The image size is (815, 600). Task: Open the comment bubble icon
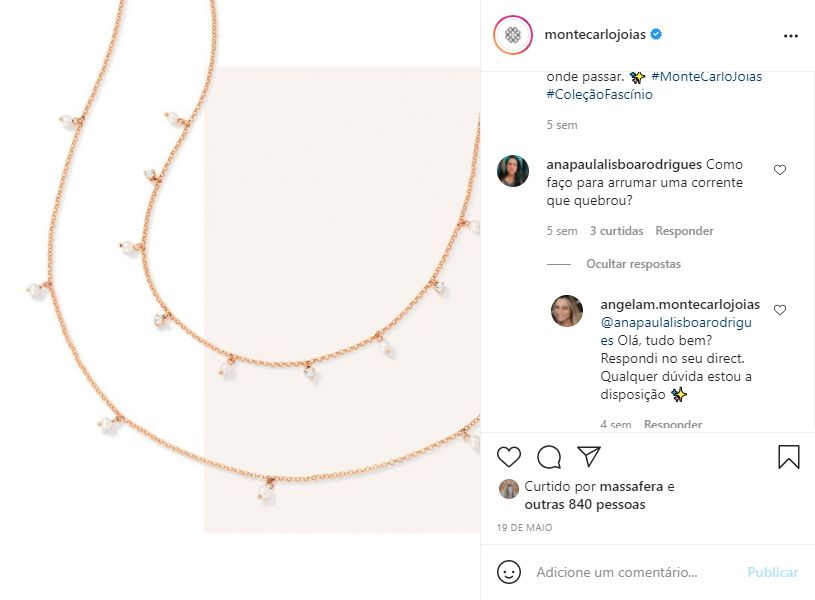[x=549, y=457]
